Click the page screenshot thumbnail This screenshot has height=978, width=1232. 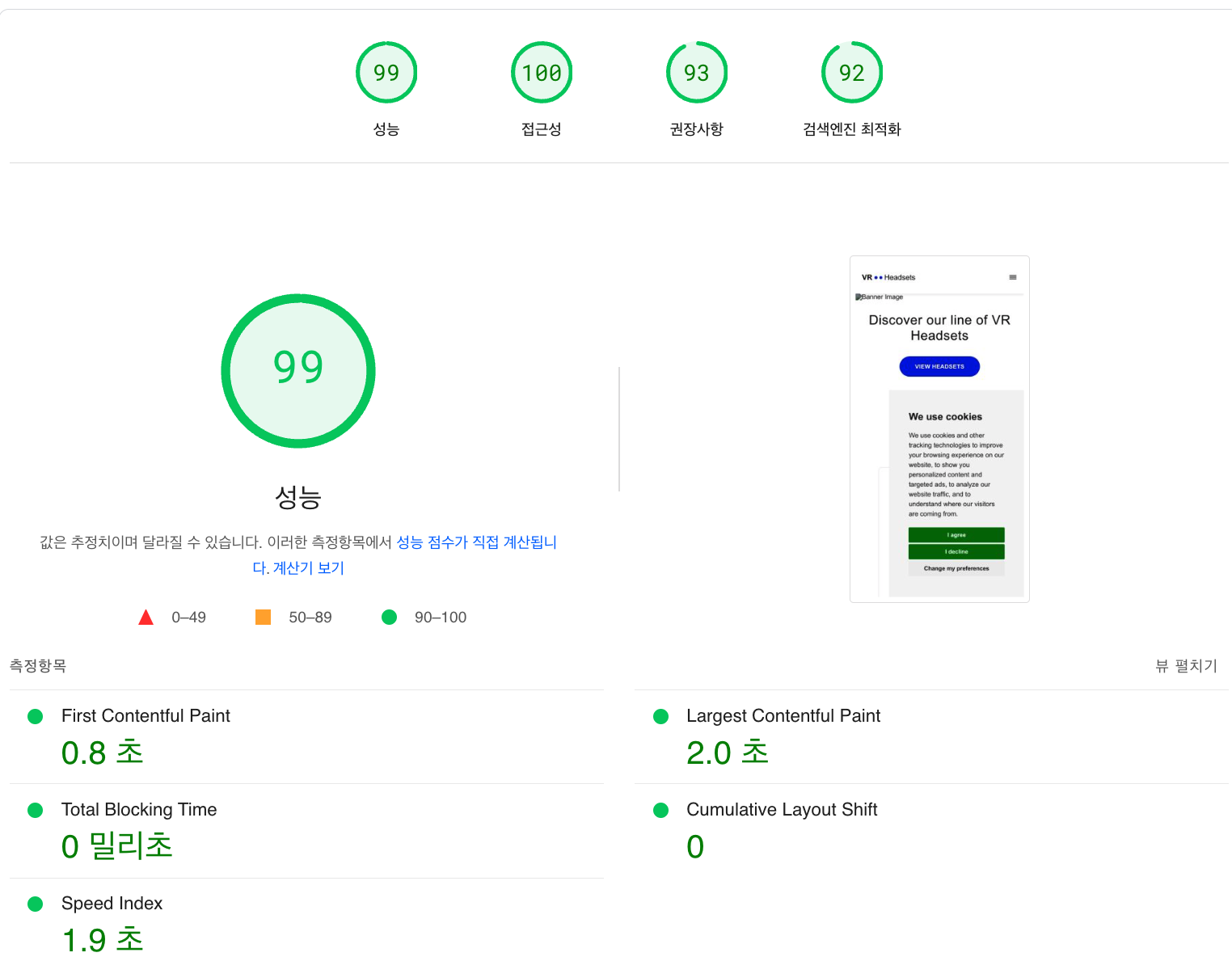[939, 429]
